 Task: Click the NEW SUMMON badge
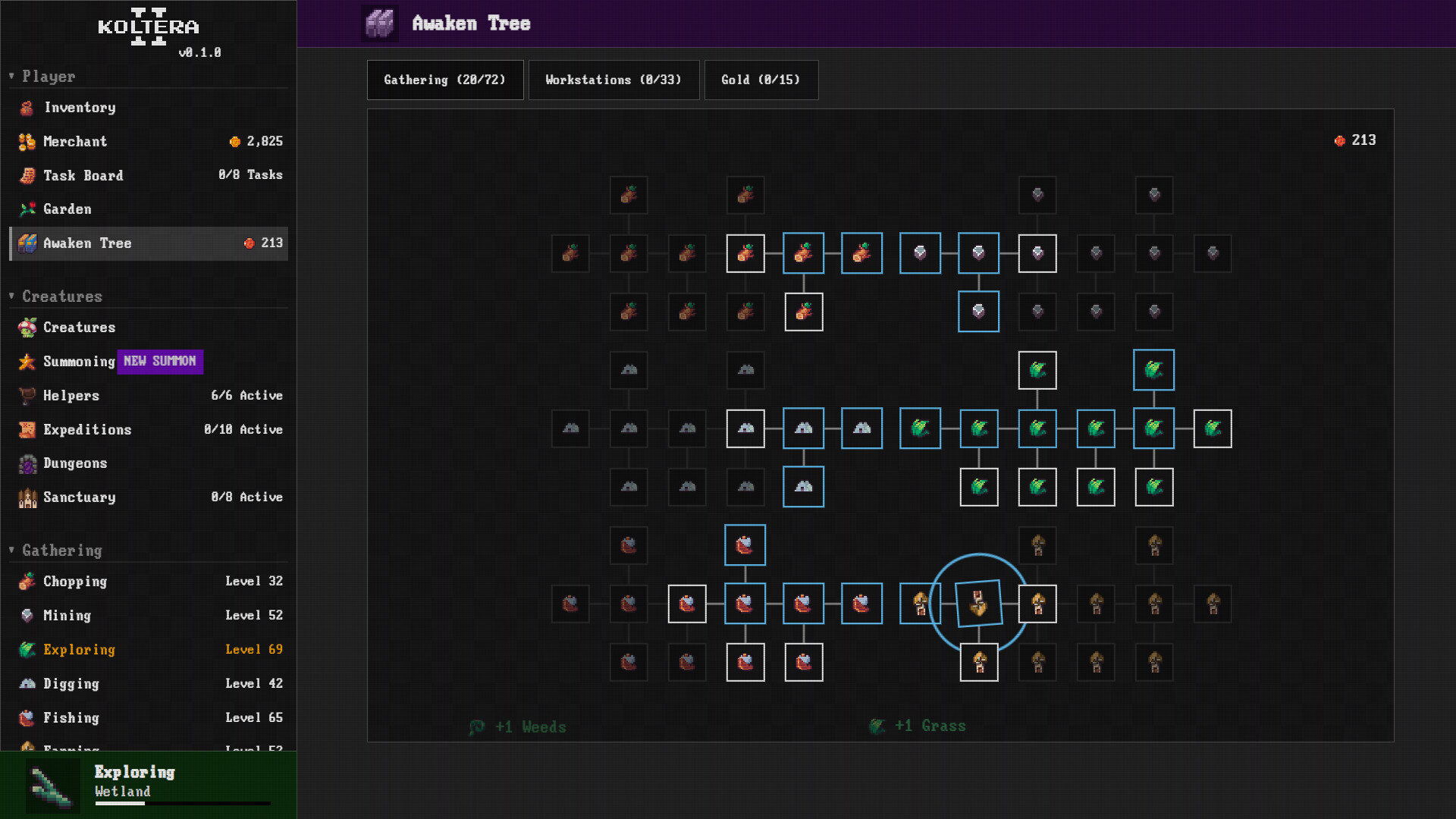[x=160, y=362]
